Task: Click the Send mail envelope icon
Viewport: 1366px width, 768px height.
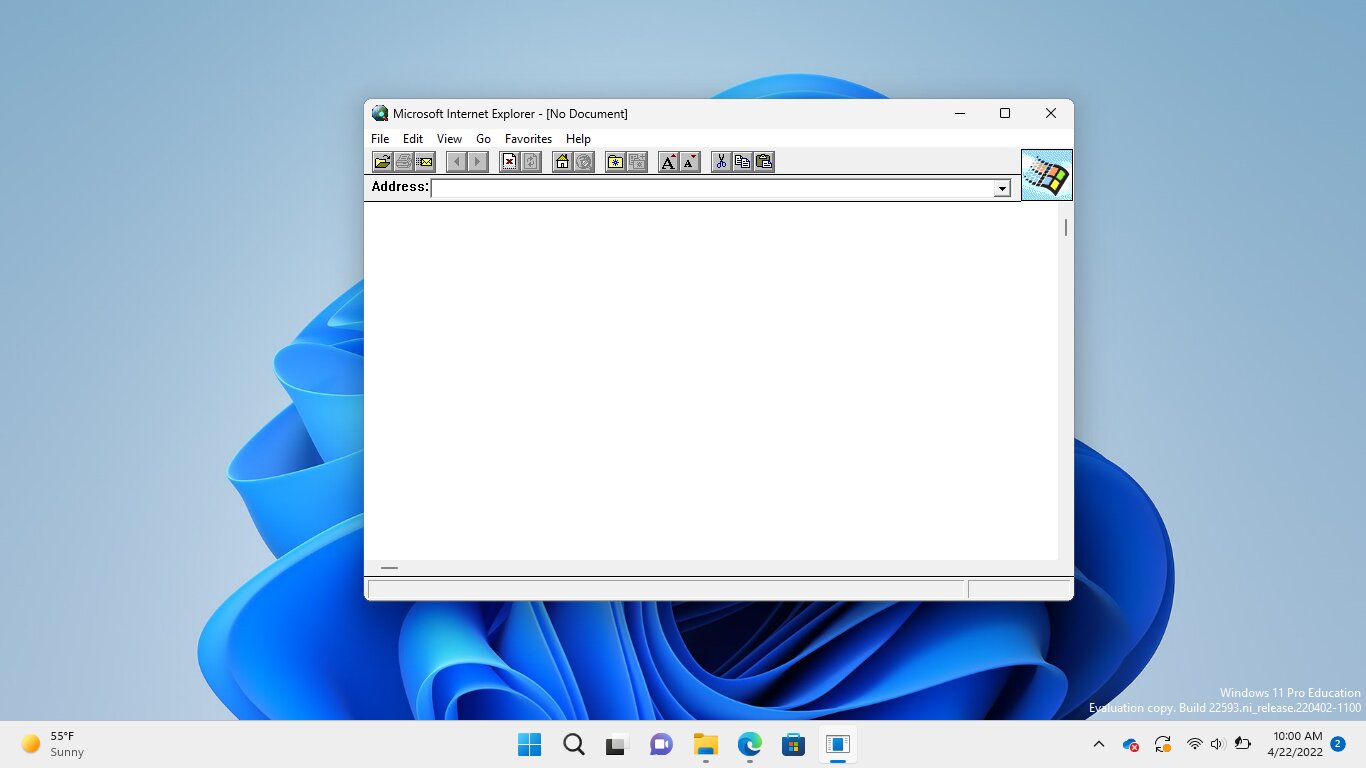Action: click(x=425, y=162)
